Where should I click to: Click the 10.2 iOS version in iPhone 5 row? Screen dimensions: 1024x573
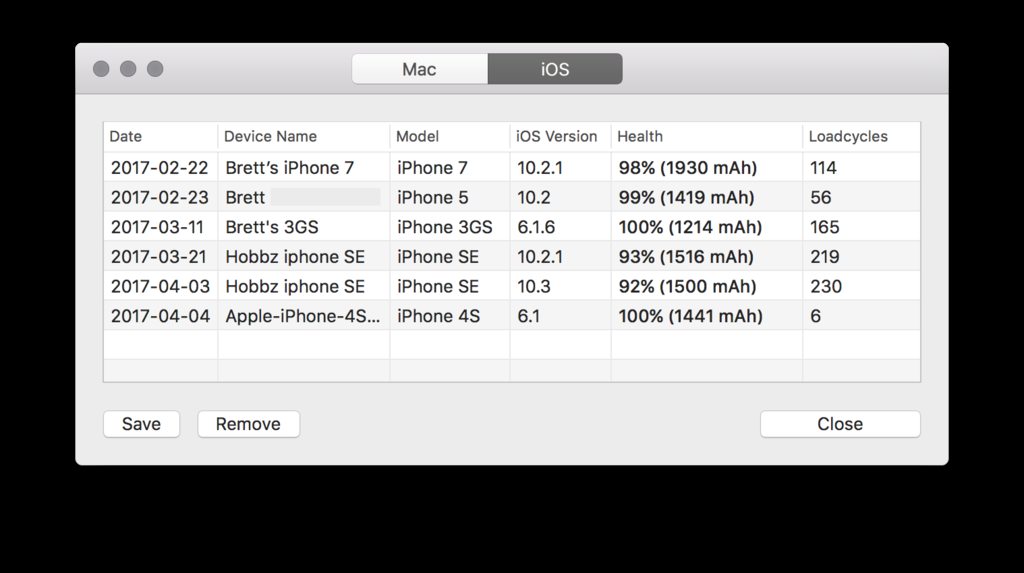pyautogui.click(x=534, y=197)
